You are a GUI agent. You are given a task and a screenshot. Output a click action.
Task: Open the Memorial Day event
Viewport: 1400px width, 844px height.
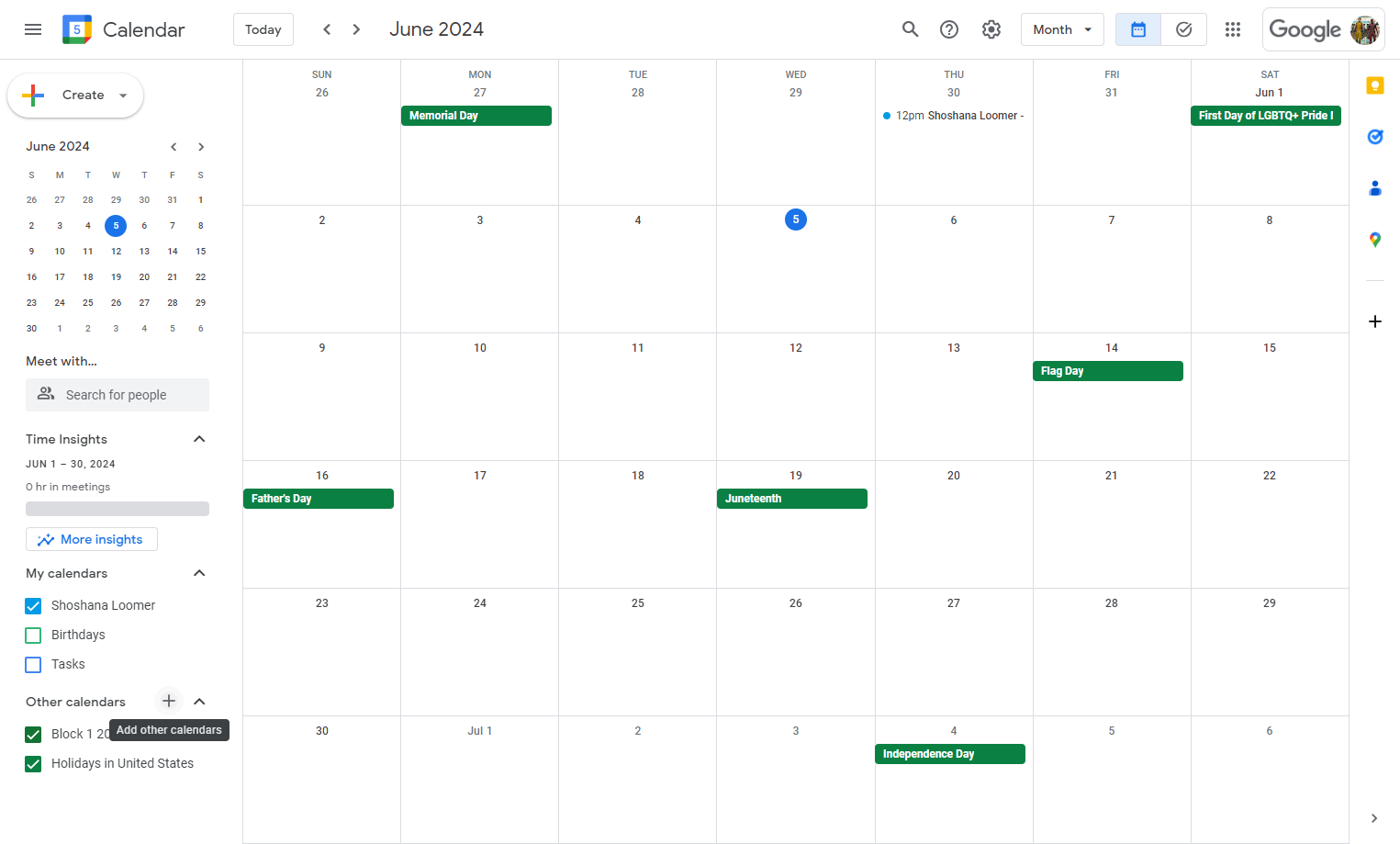click(476, 116)
